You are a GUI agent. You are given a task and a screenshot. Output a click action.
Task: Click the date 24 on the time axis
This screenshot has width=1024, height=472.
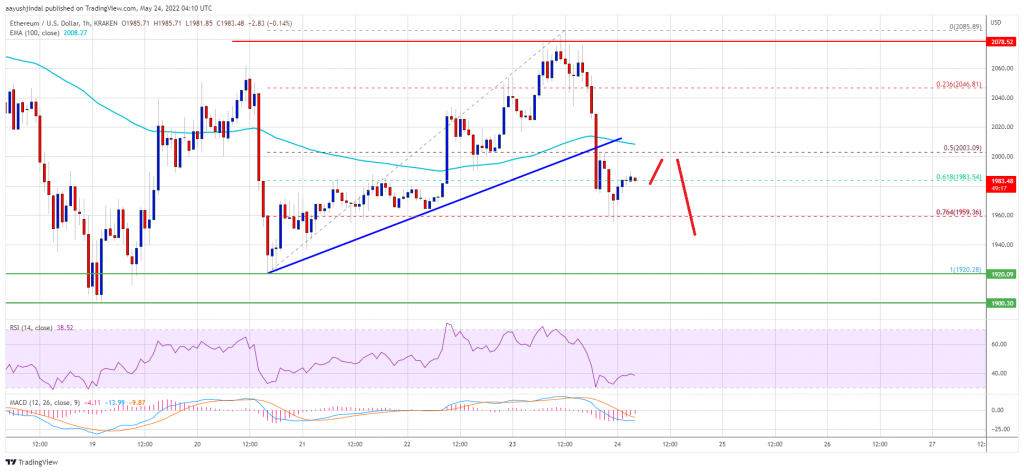[x=616, y=444]
